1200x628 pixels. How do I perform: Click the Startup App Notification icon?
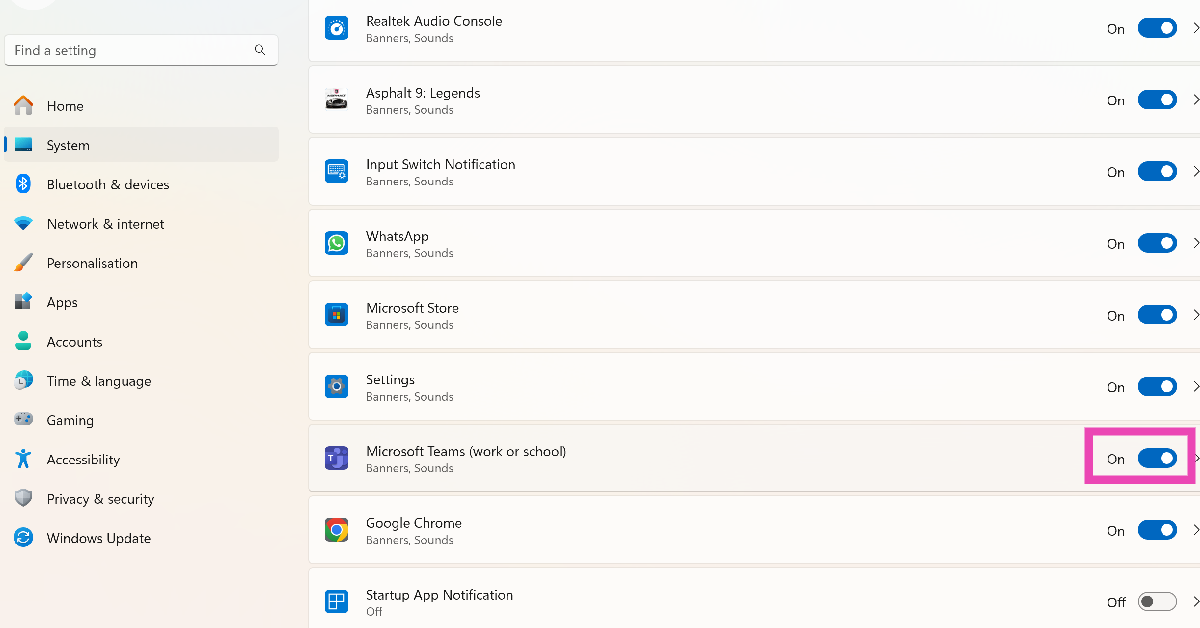336,602
